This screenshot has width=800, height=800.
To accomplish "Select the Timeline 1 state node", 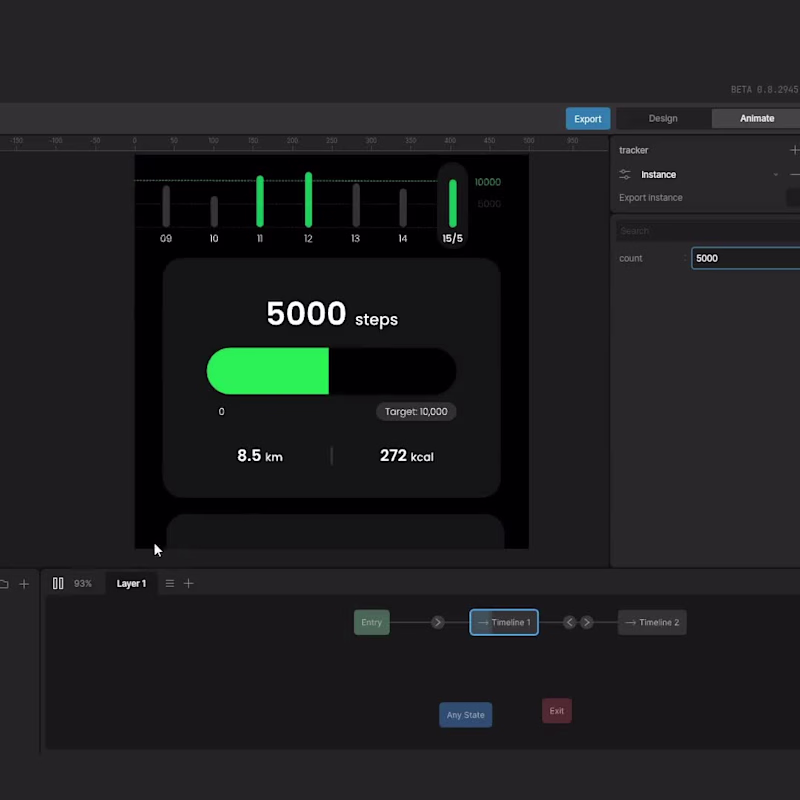I will [x=504, y=622].
